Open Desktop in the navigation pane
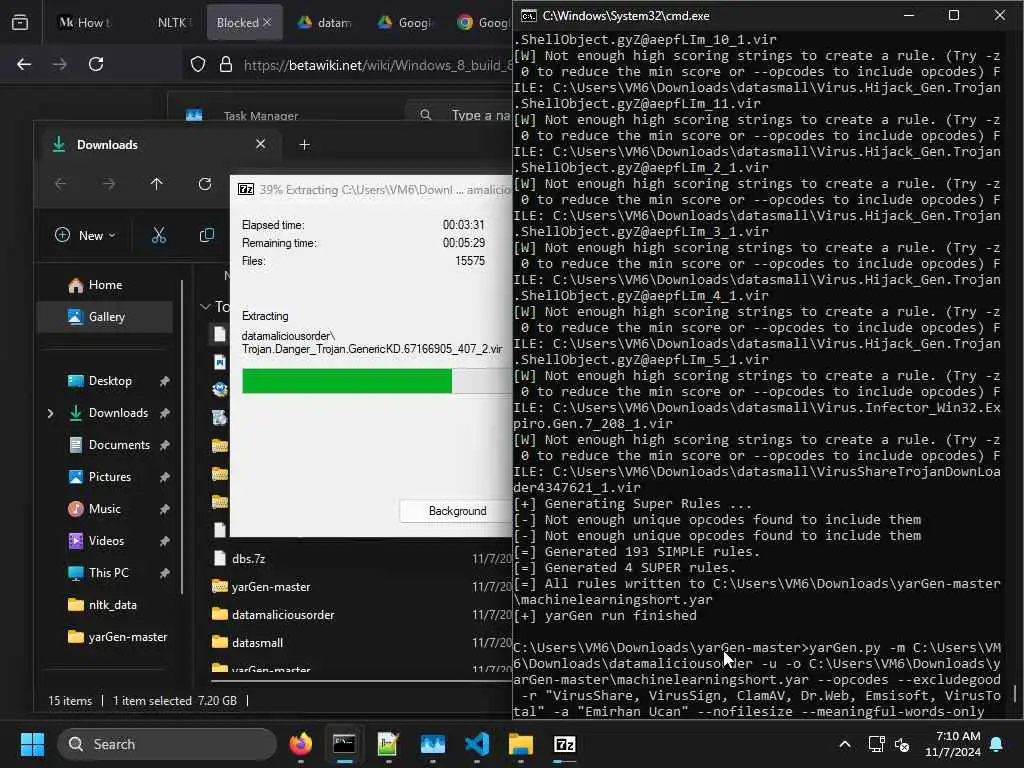This screenshot has width=1024, height=768. (x=110, y=381)
